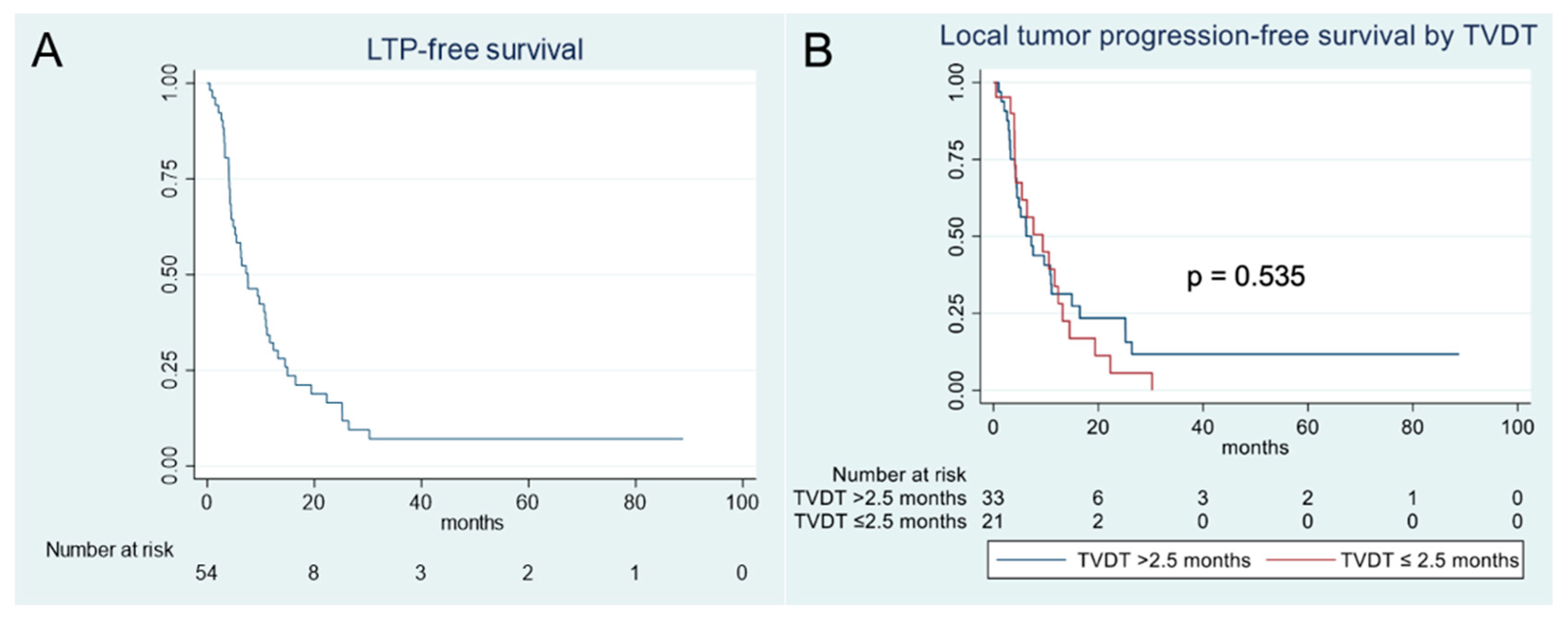Click the at-risk value 8 in panel A
The height and width of the screenshot is (617, 1568).
click(x=313, y=573)
